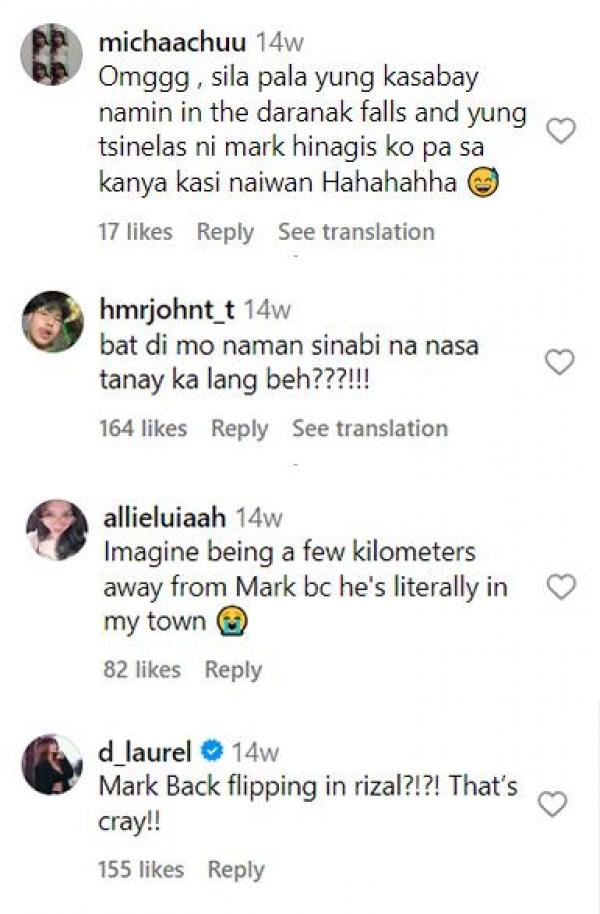
Task: See translation of michaachuu's comment
Action: (356, 232)
